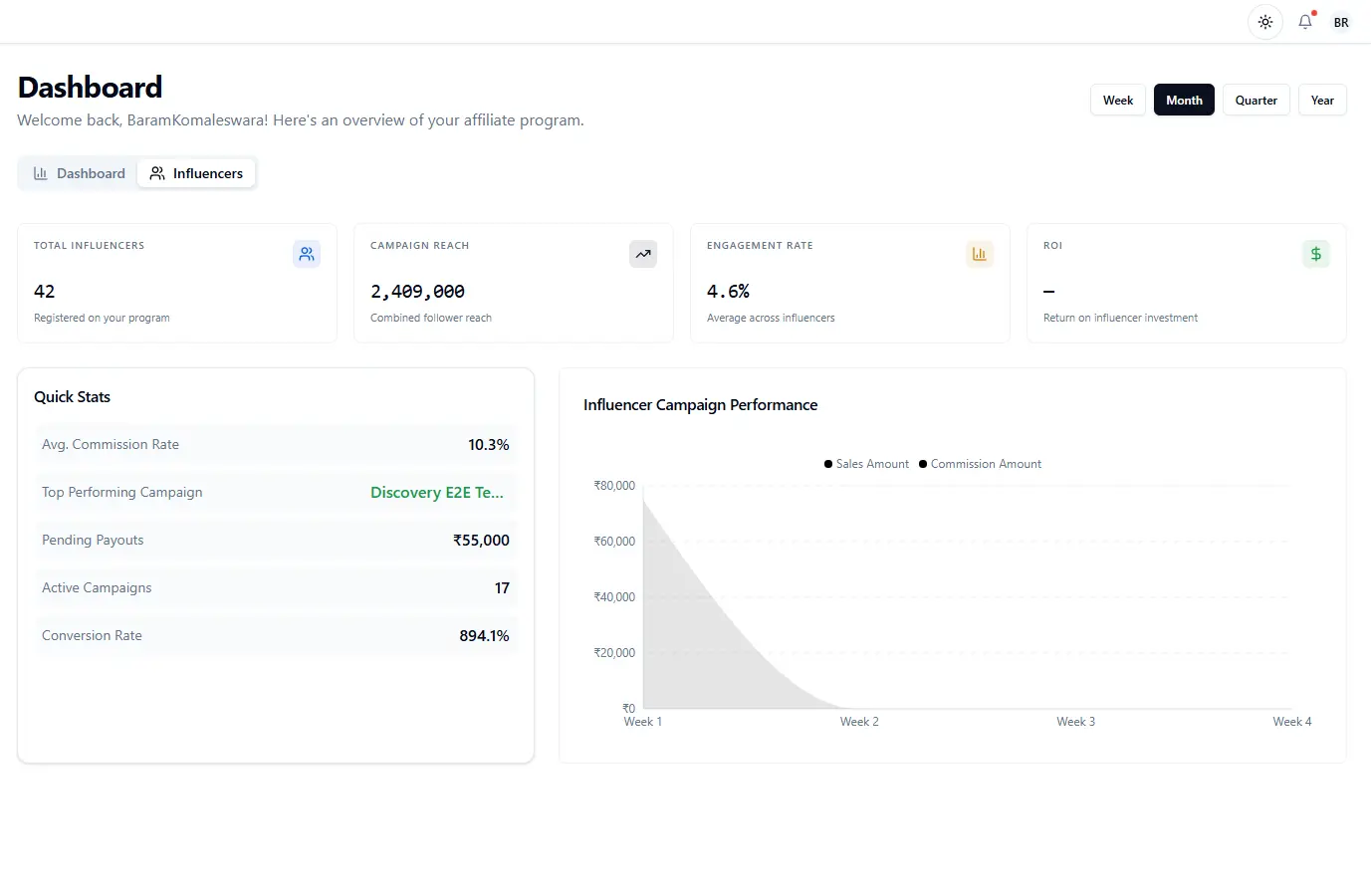The image size is (1371, 896).
Task: Click the 2,409,000 campaign reach value
Action: click(x=417, y=292)
